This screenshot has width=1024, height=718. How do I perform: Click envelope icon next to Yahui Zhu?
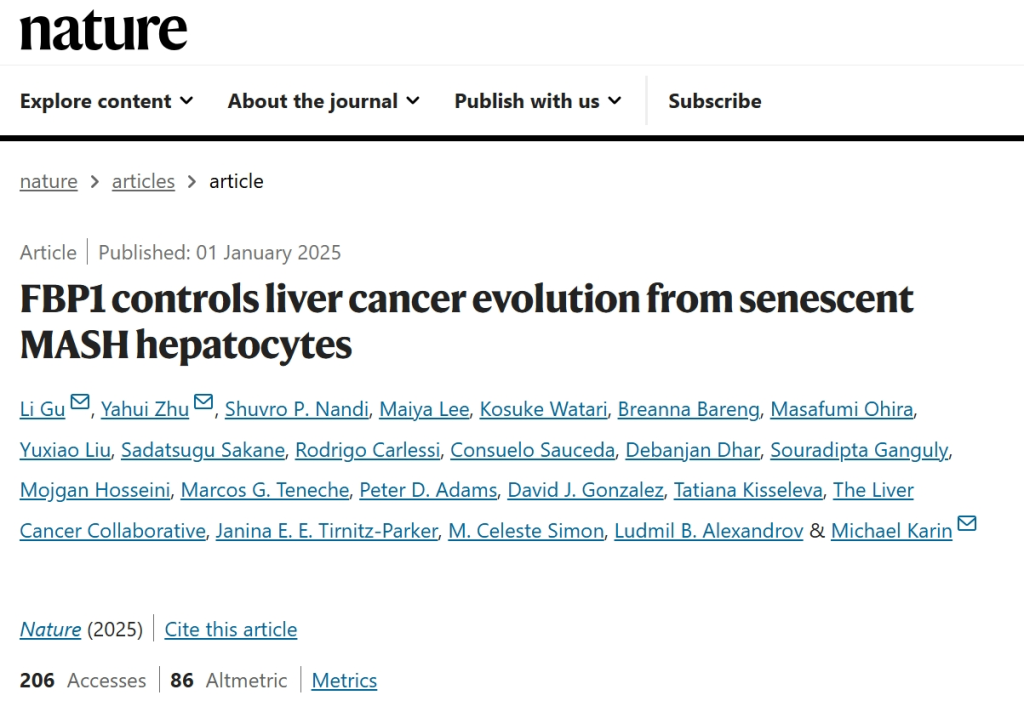click(x=204, y=402)
